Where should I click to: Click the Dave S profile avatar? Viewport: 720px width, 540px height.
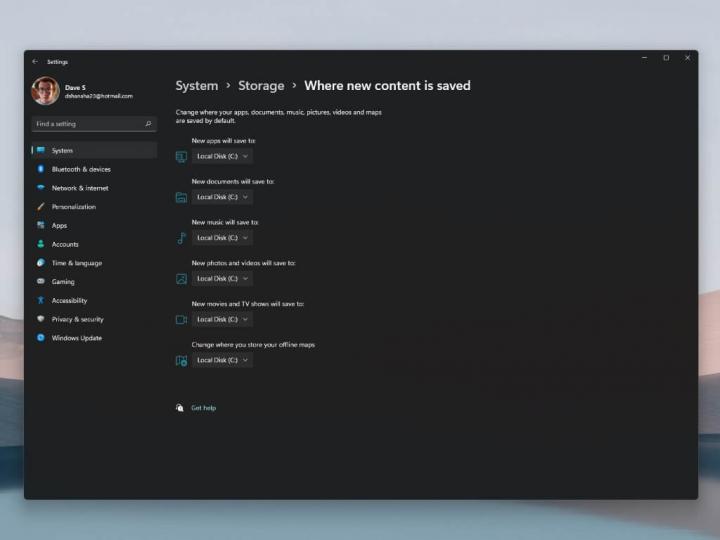point(45,91)
